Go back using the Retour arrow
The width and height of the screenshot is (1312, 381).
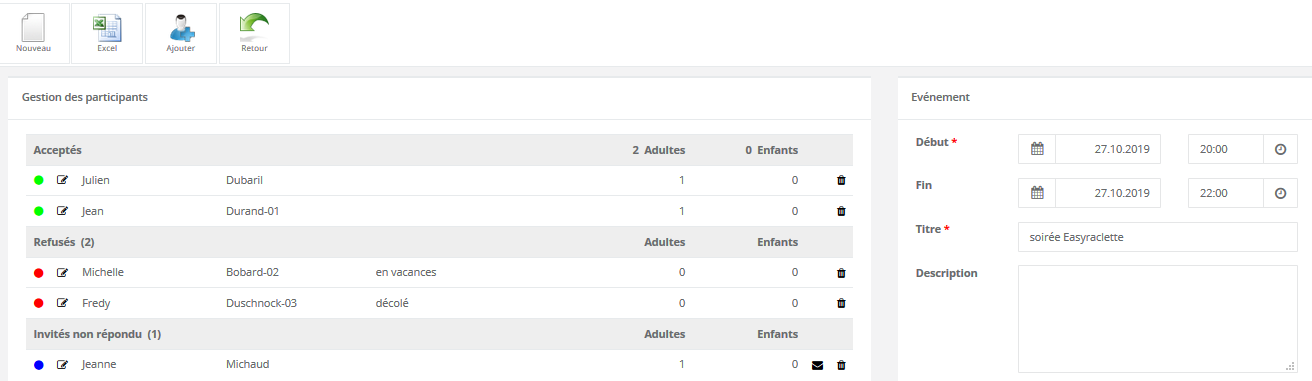pyautogui.click(x=254, y=33)
